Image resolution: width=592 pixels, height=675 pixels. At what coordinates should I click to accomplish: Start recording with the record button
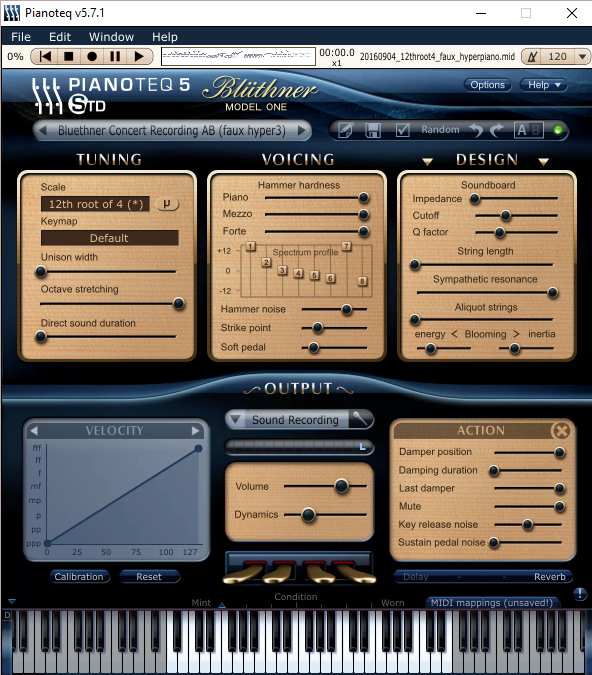pyautogui.click(x=92, y=56)
